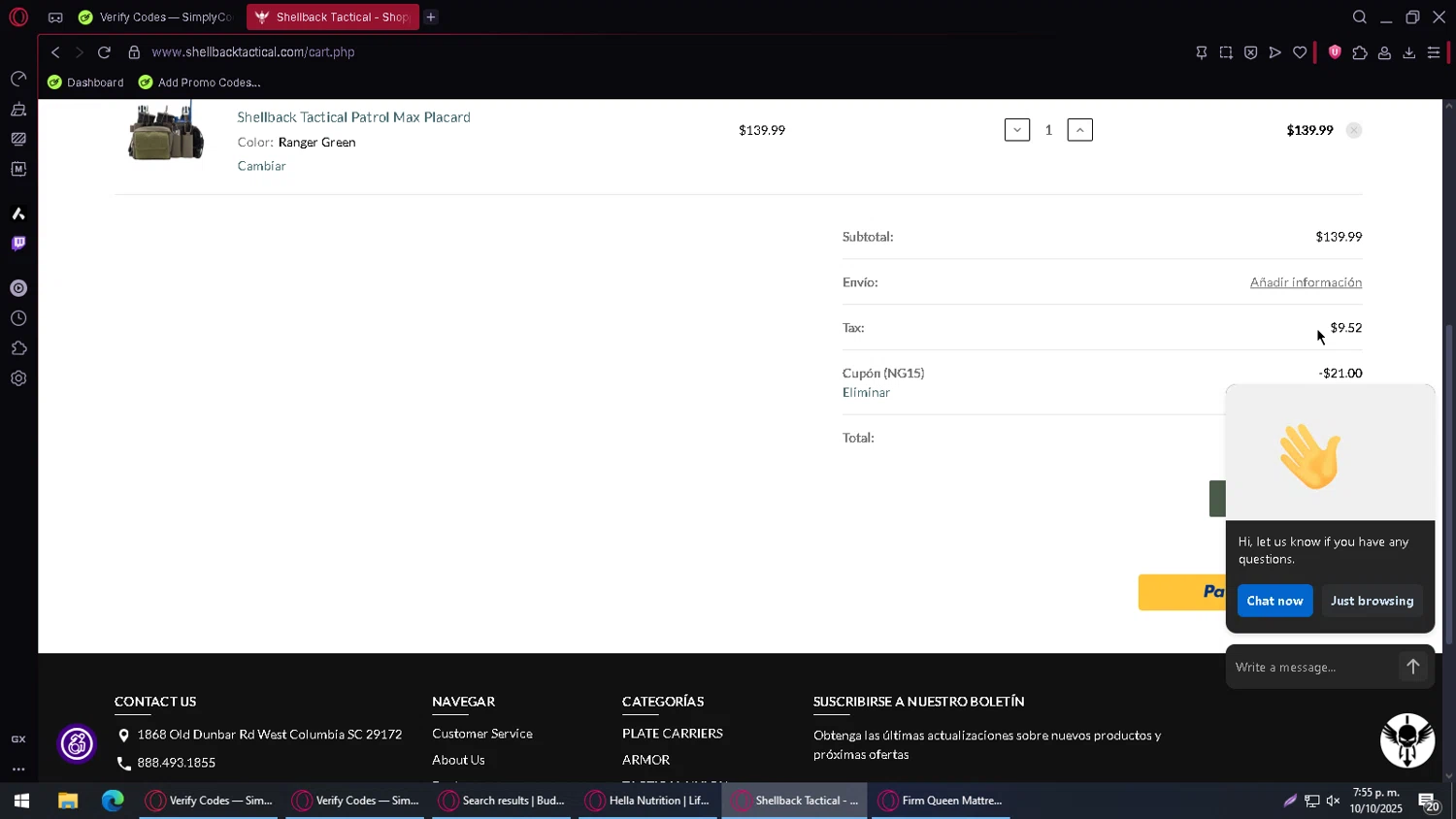Decrease quantity of Patrol Max Placard

[1017, 130]
